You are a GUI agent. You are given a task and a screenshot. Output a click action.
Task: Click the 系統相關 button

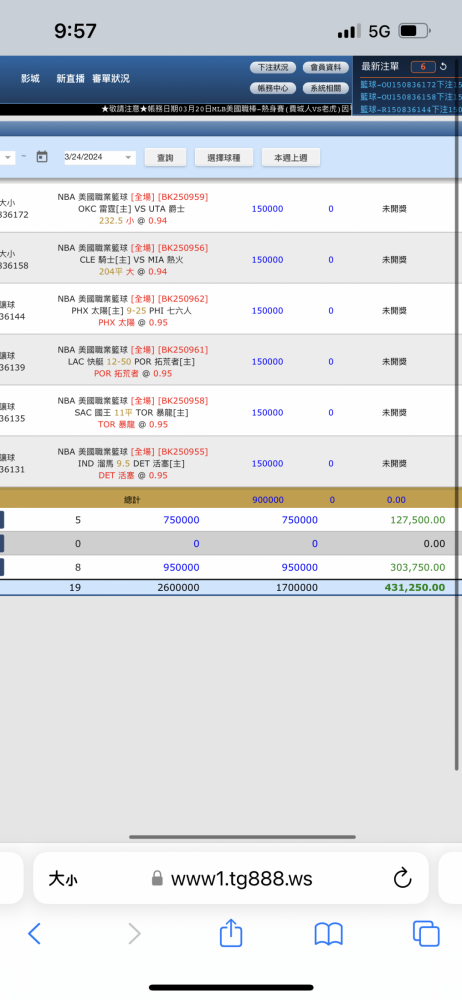pos(325,88)
